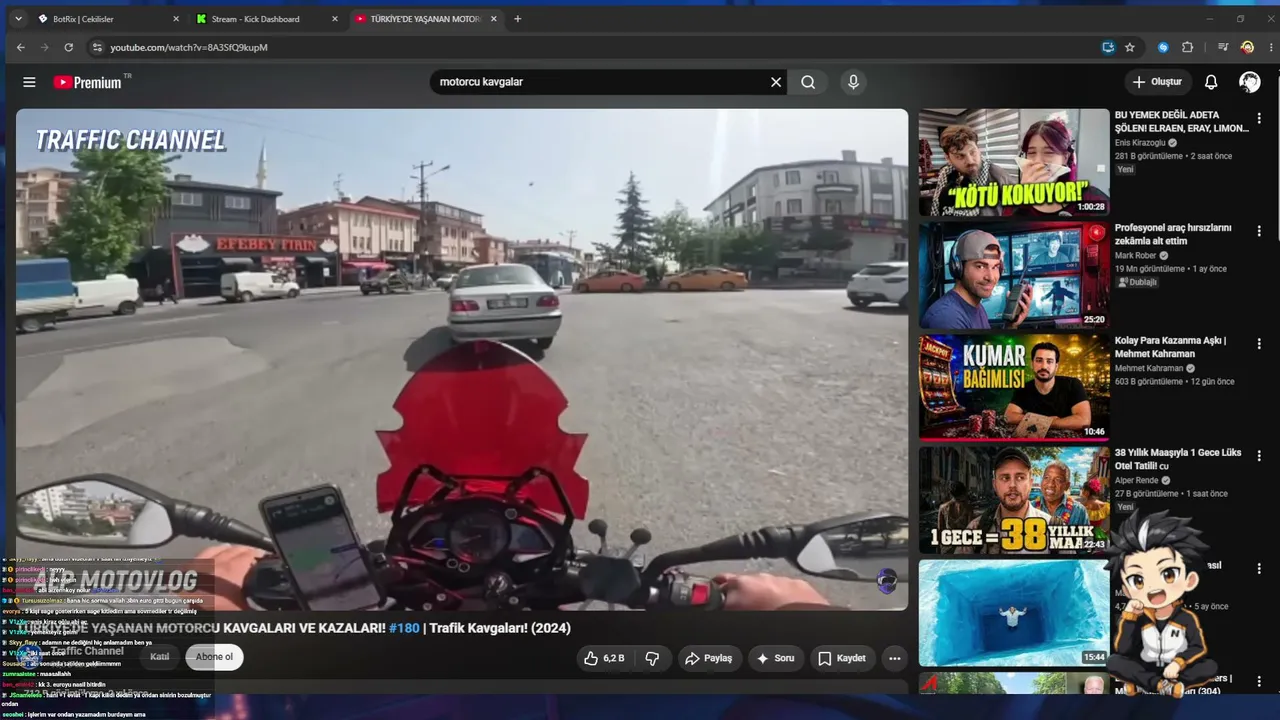This screenshot has height=720, width=1280.
Task: Visit the Mark Rober channel name
Action: [1135, 256]
